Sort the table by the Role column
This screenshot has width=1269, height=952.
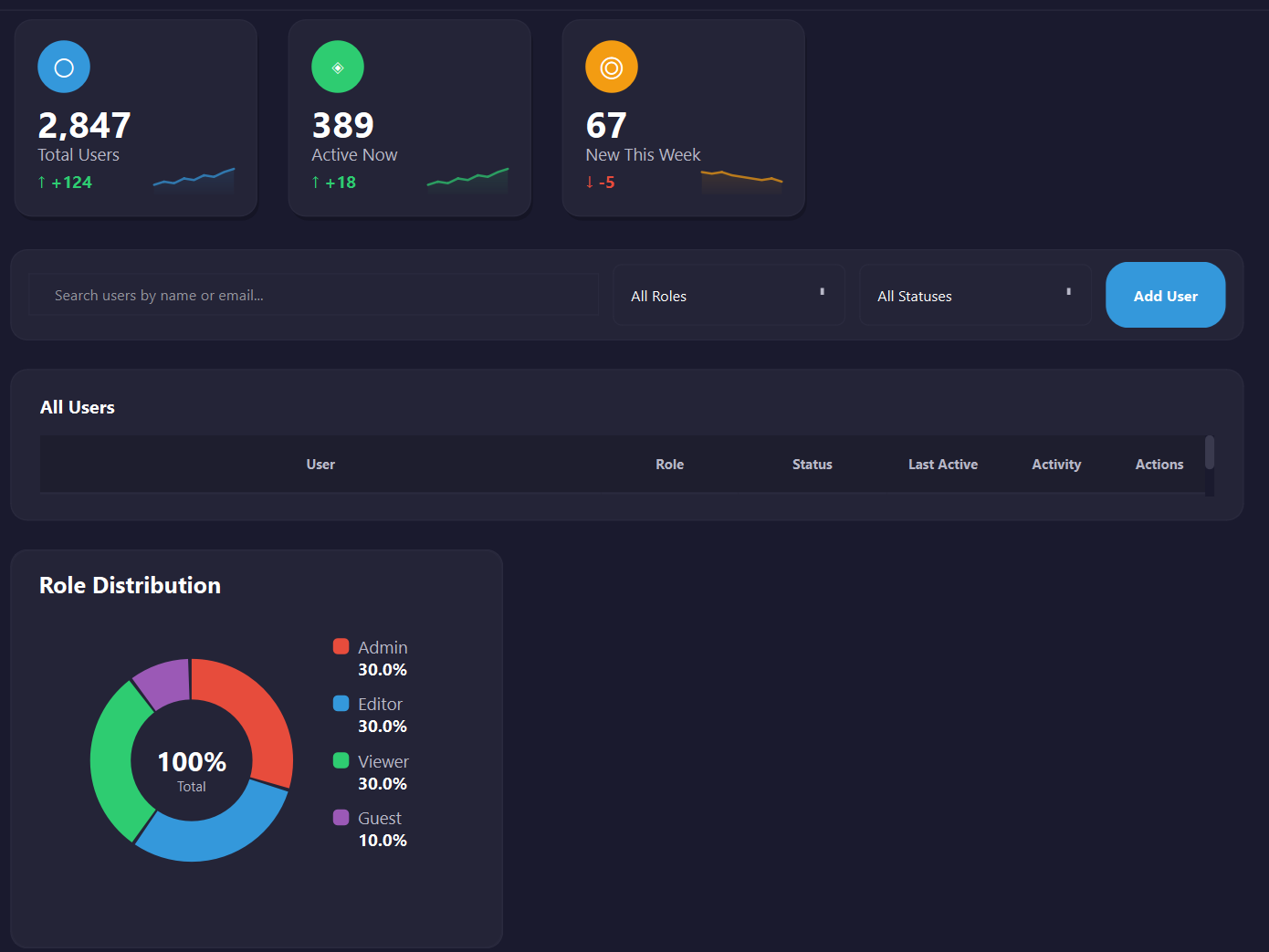669,464
